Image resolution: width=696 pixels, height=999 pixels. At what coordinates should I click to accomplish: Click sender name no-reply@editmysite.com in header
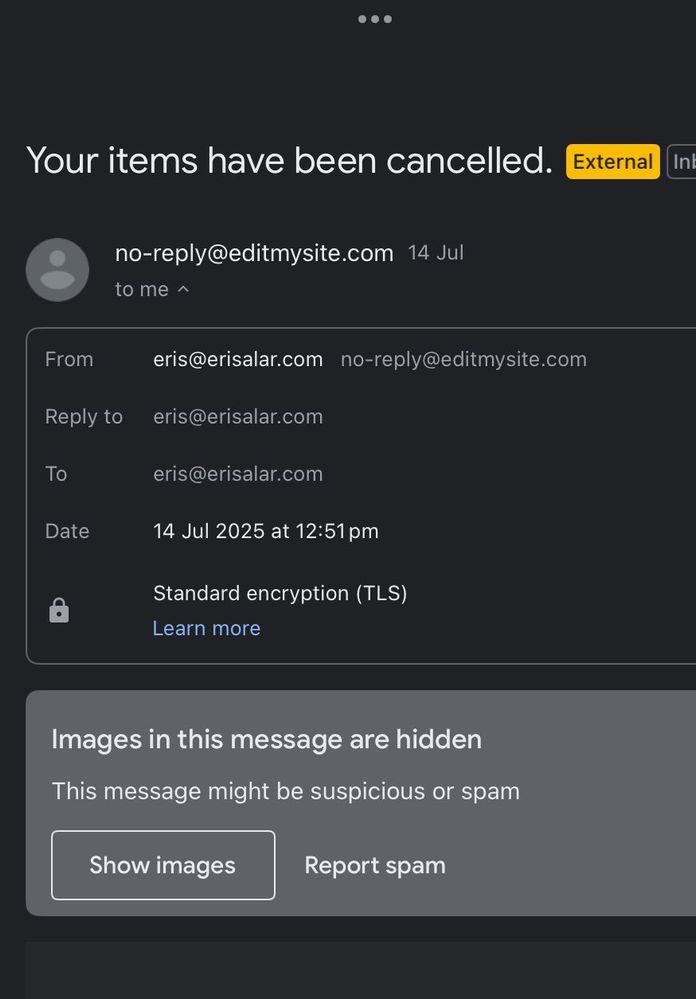[254, 253]
